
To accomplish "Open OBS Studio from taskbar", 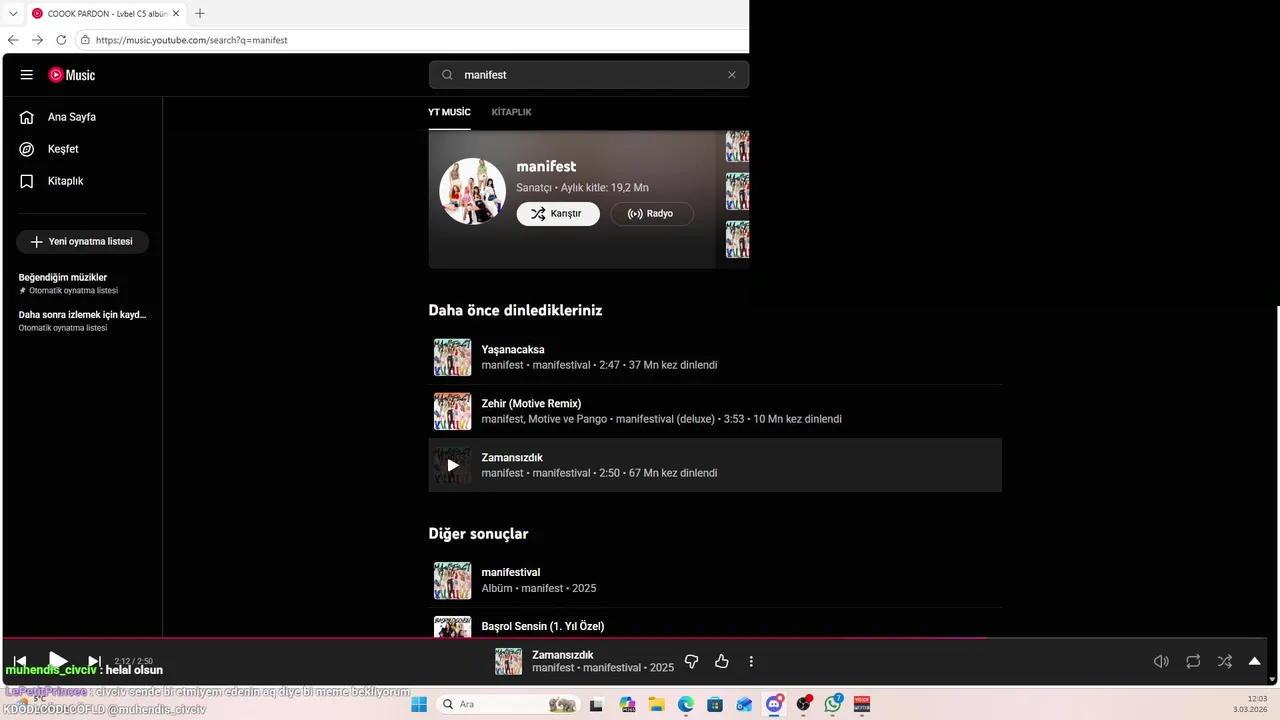I will tap(803, 704).
